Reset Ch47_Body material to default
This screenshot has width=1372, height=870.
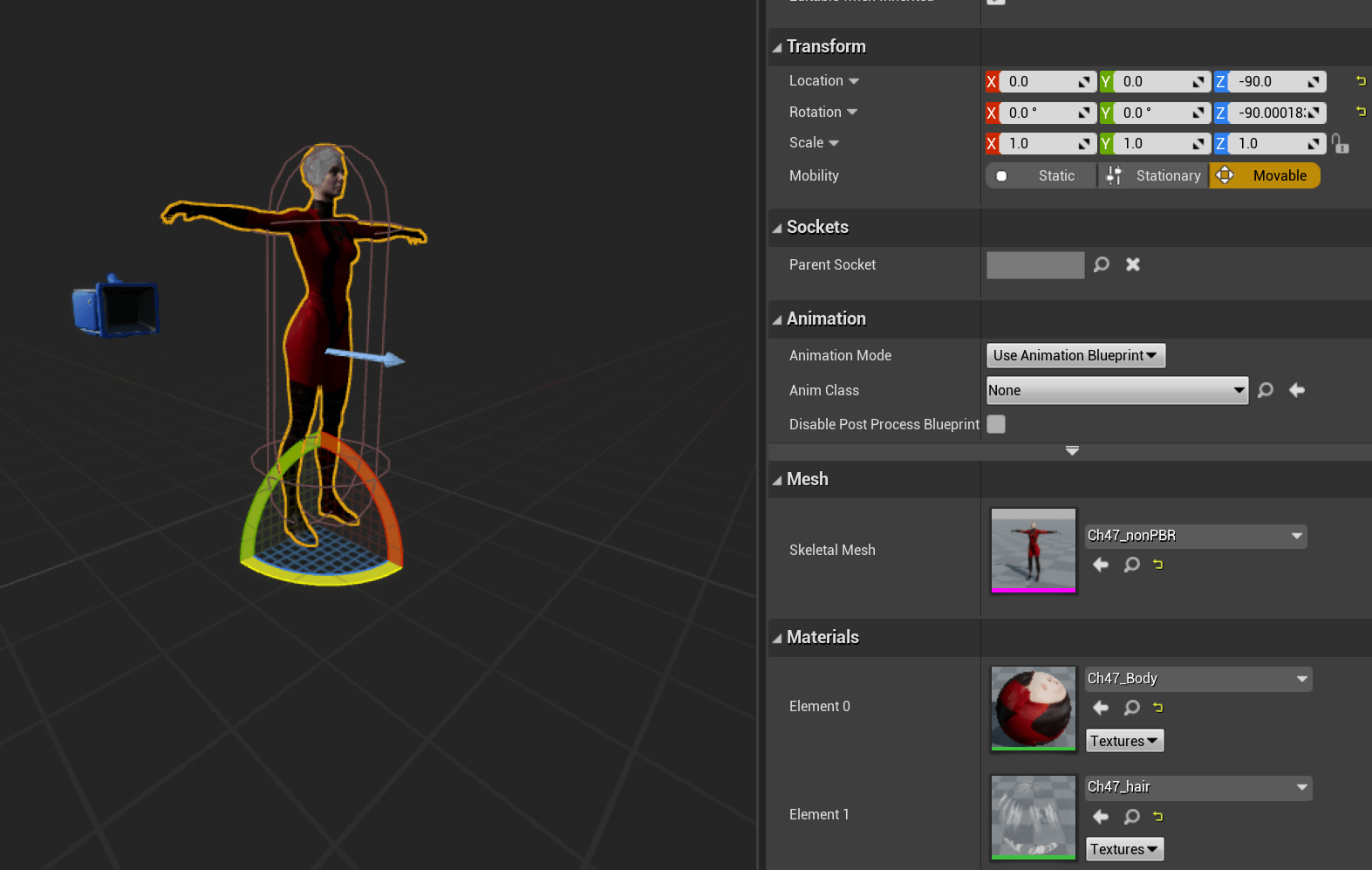[x=1158, y=708]
